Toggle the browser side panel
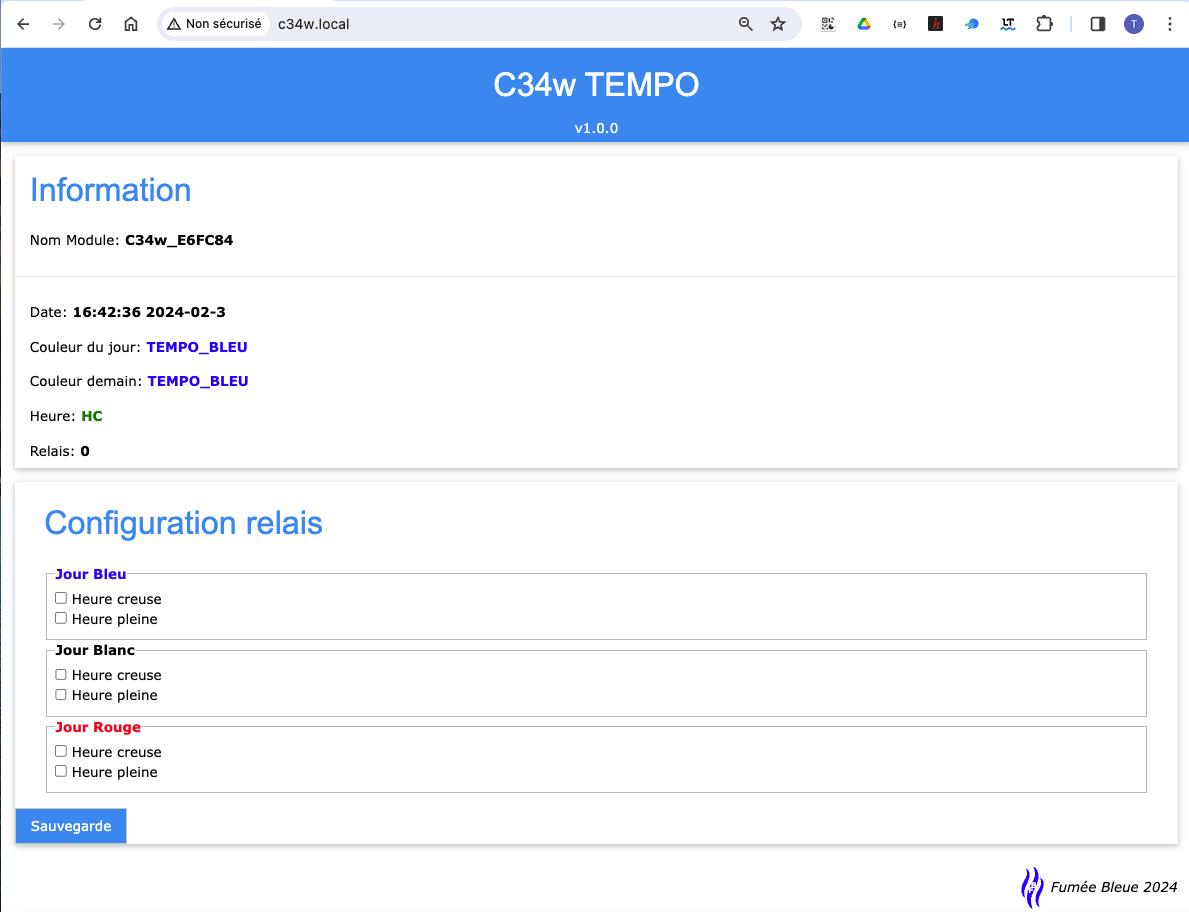1189x912 pixels. tap(1097, 24)
